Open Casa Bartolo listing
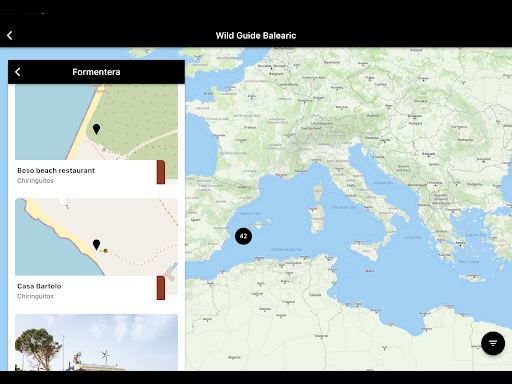The image size is (512, 384). click(x=39, y=286)
